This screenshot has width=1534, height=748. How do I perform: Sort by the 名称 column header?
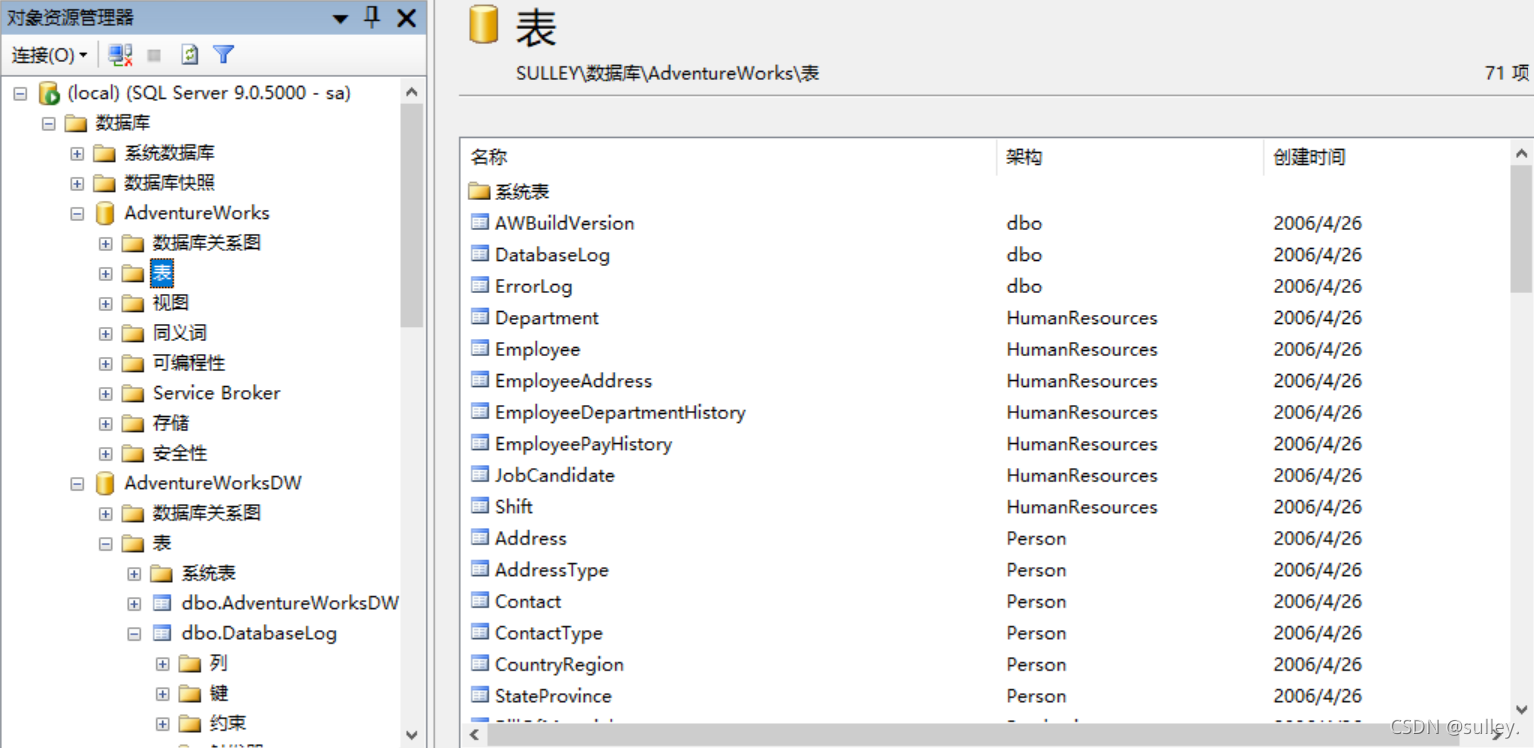[x=730, y=157]
